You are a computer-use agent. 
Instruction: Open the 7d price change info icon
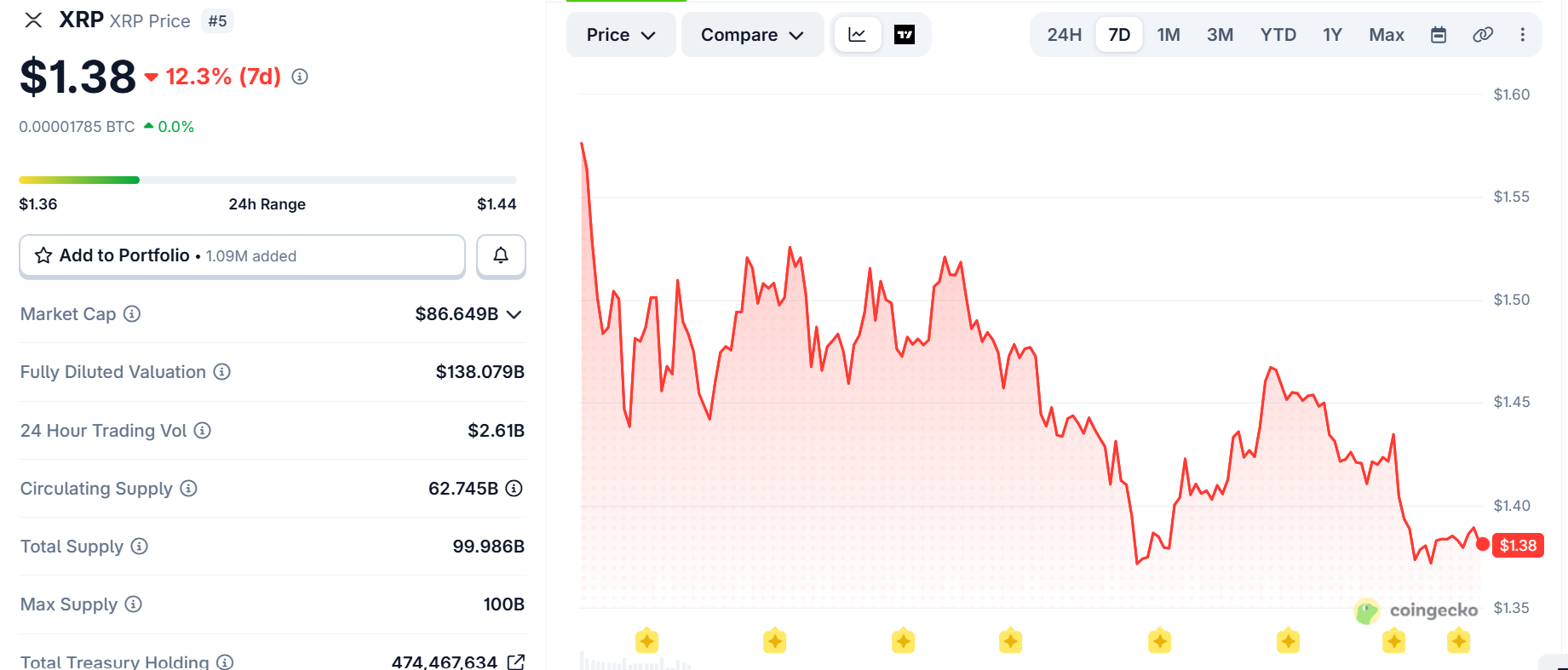click(300, 77)
